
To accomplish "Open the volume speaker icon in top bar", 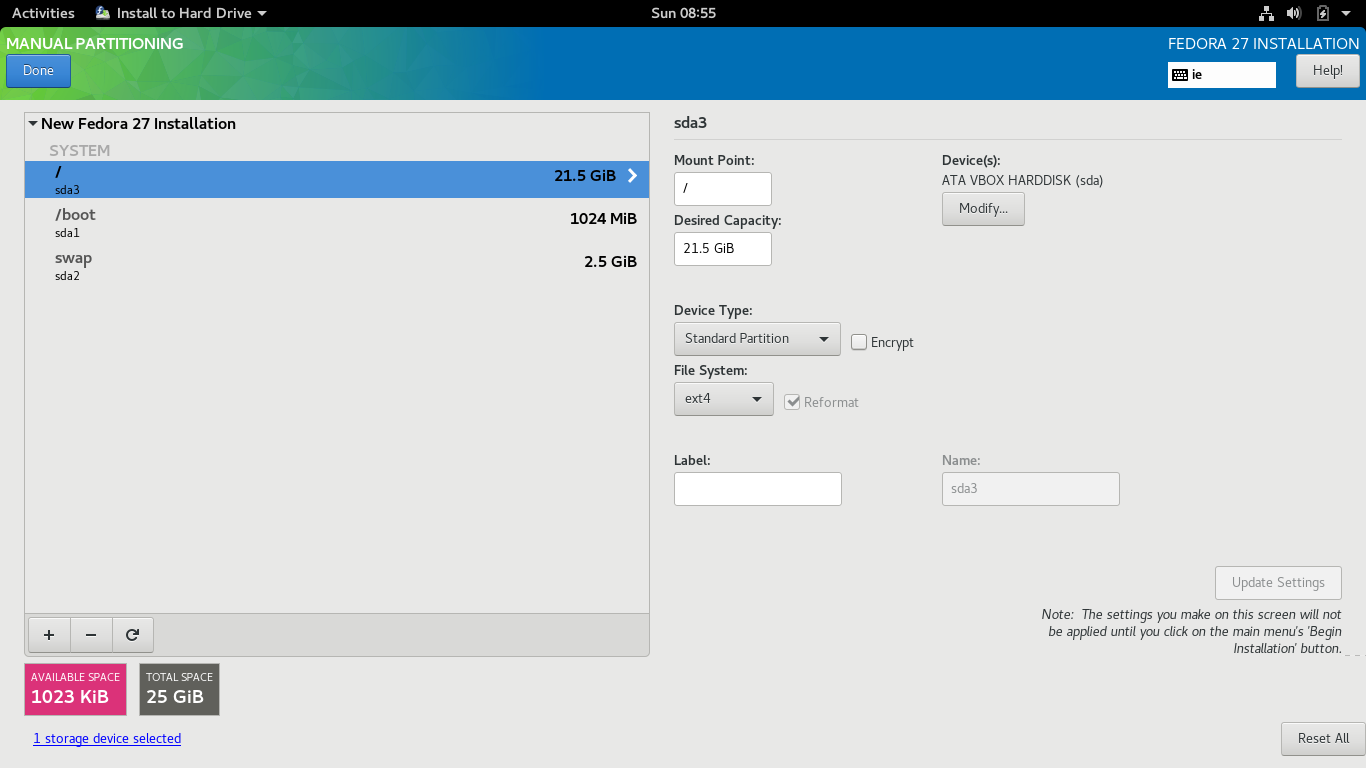I will [1294, 13].
